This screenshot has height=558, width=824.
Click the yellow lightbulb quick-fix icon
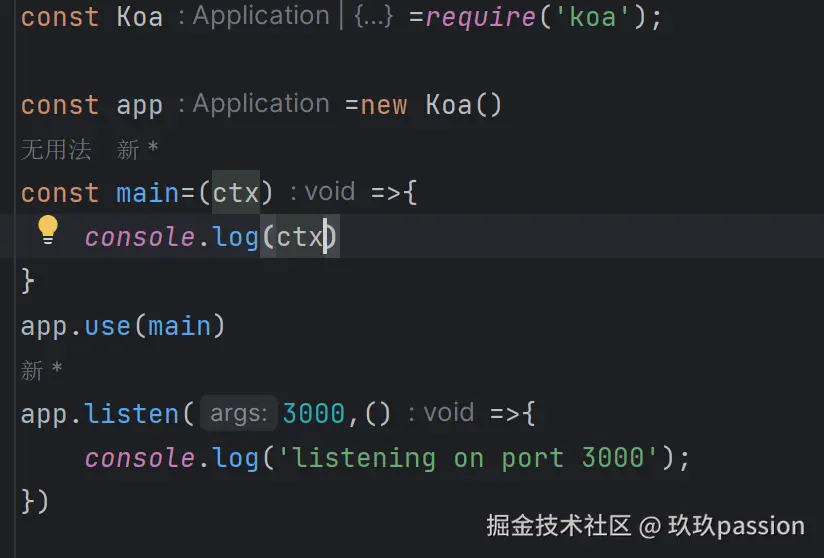48,230
